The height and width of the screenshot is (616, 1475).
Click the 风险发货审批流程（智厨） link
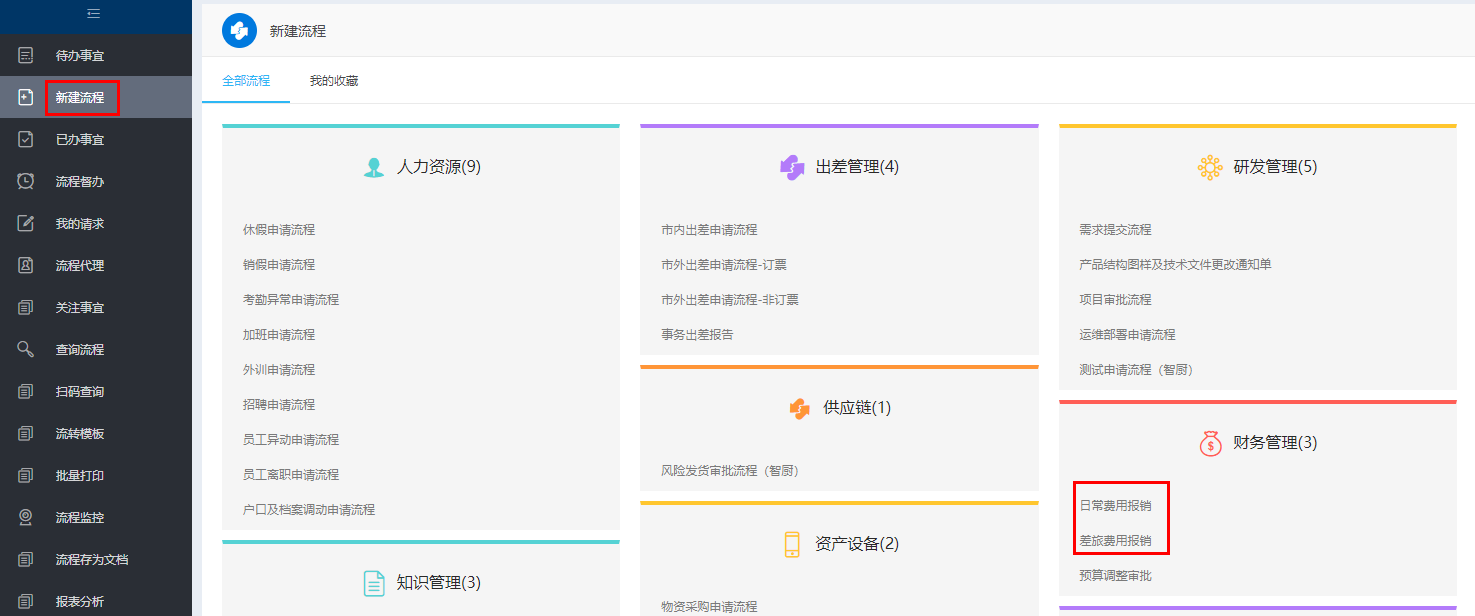click(x=730, y=471)
